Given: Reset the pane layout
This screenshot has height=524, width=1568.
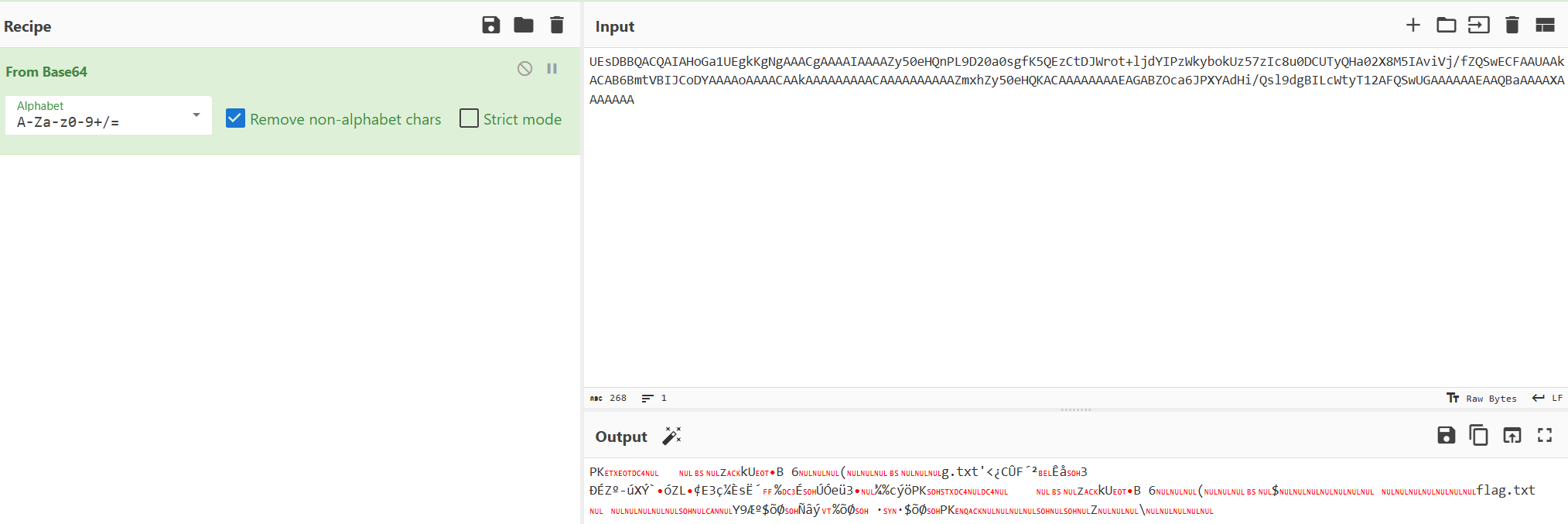Looking at the screenshot, I should (1545, 26).
